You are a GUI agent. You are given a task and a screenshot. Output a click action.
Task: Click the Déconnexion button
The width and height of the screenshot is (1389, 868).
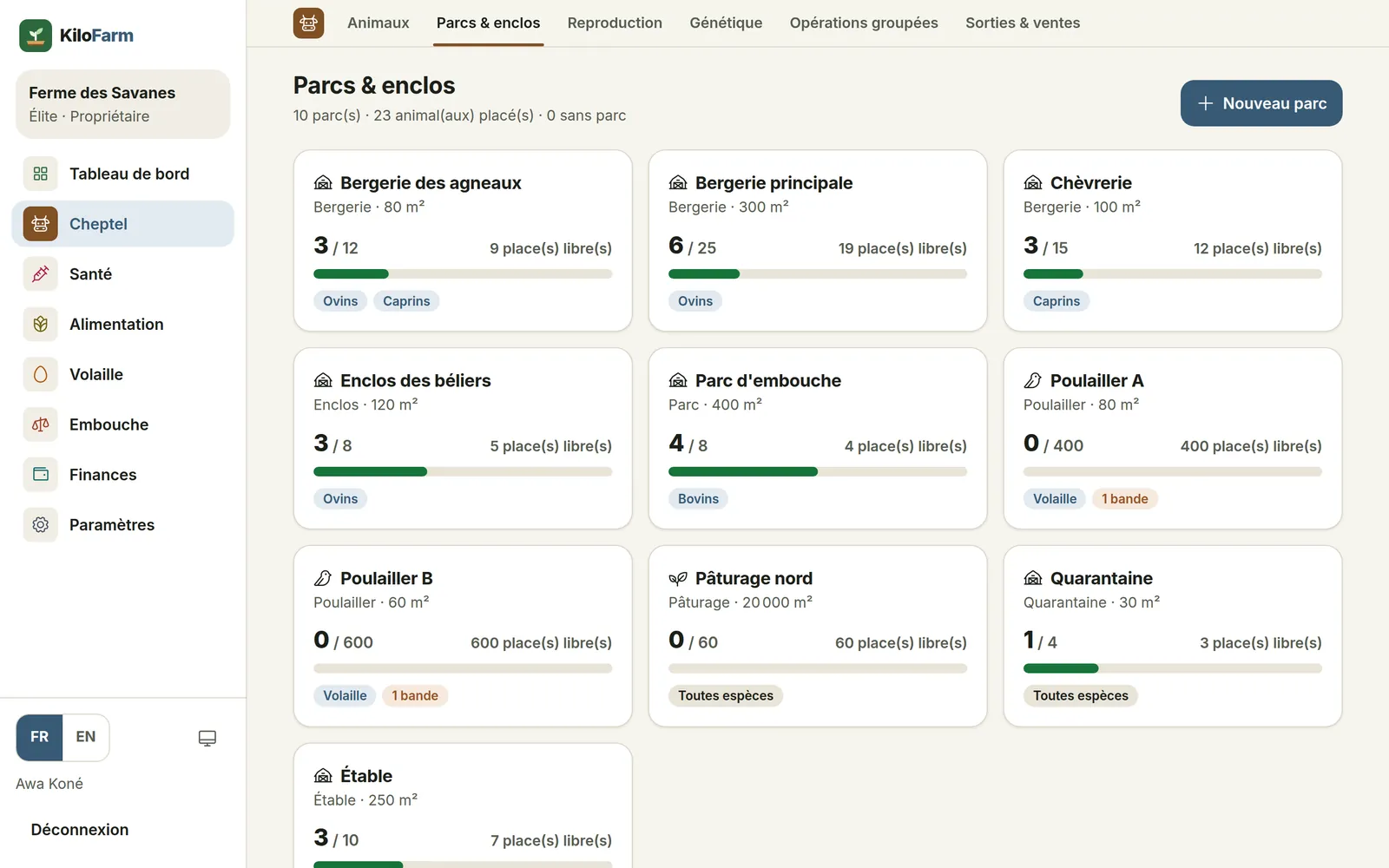coord(80,830)
